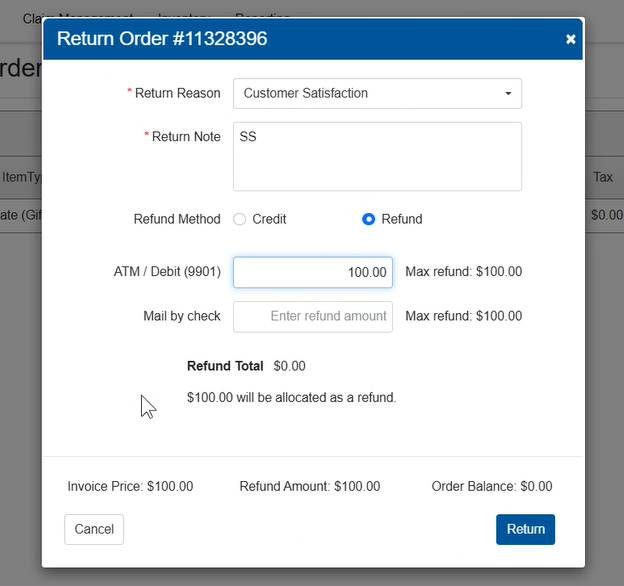Select the Credit refund method radio button
The width and height of the screenshot is (624, 586).
240,219
